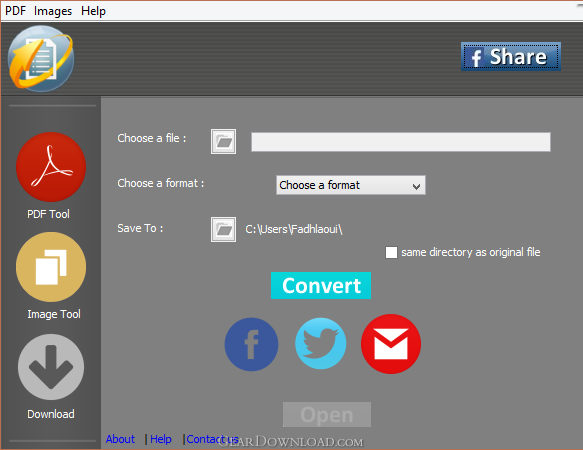The width and height of the screenshot is (583, 450).
Task: Enable same directory as original file
Action: 391,252
